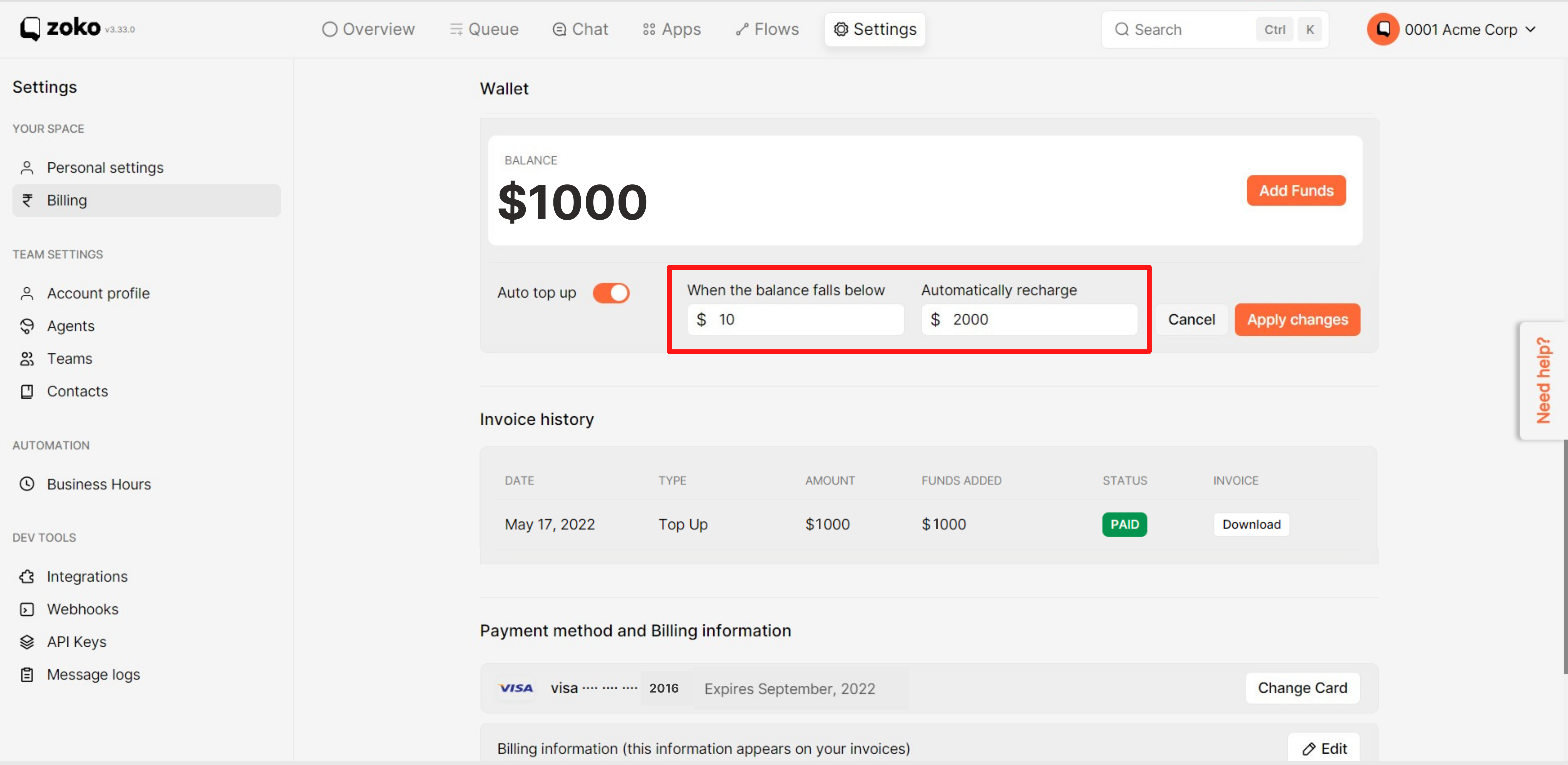The width and height of the screenshot is (1568, 765).
Task: Click the Business Hours clock icon
Action: coord(27,484)
